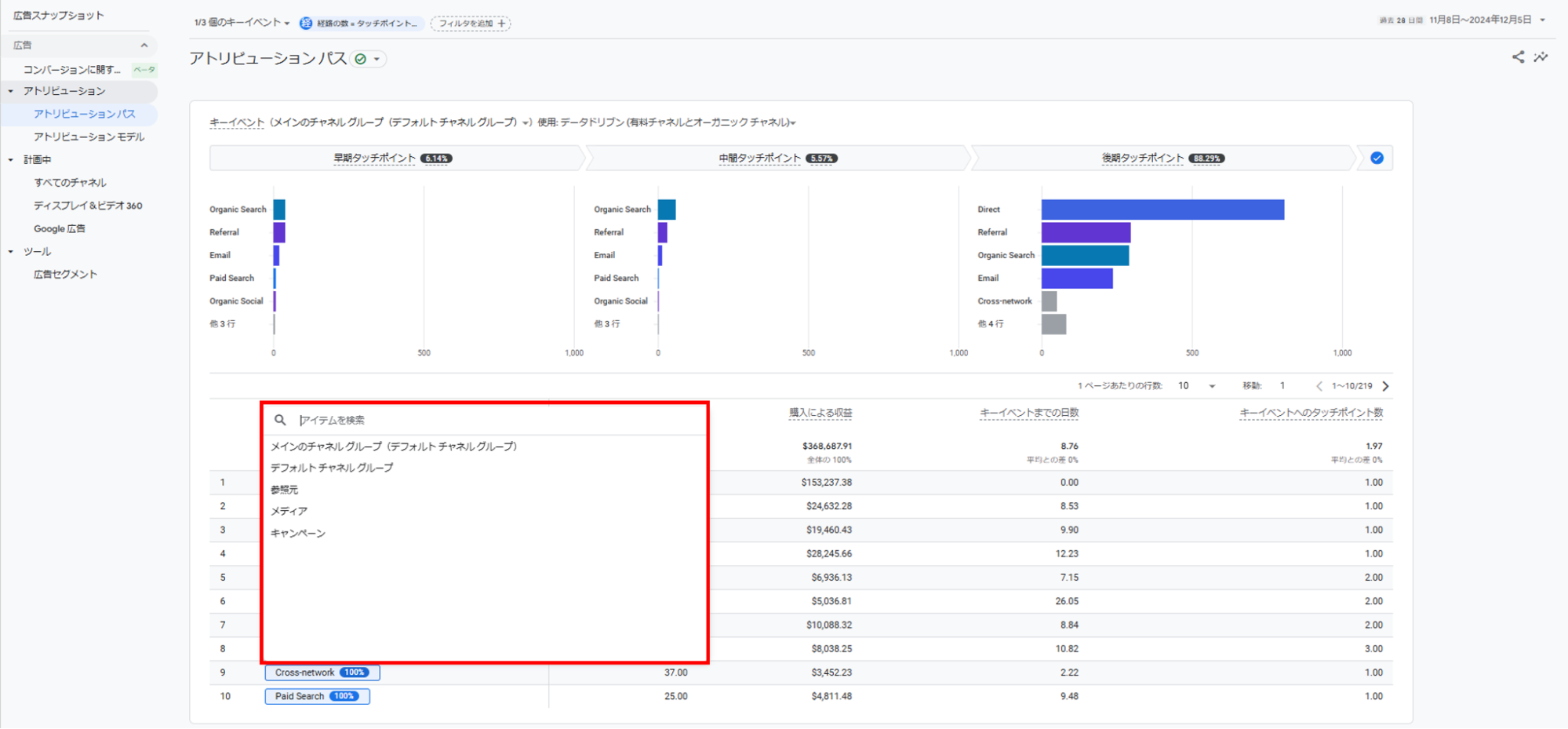
Task: Click the blue checkmark at end of touchpoint funnel
Action: pyautogui.click(x=1377, y=158)
